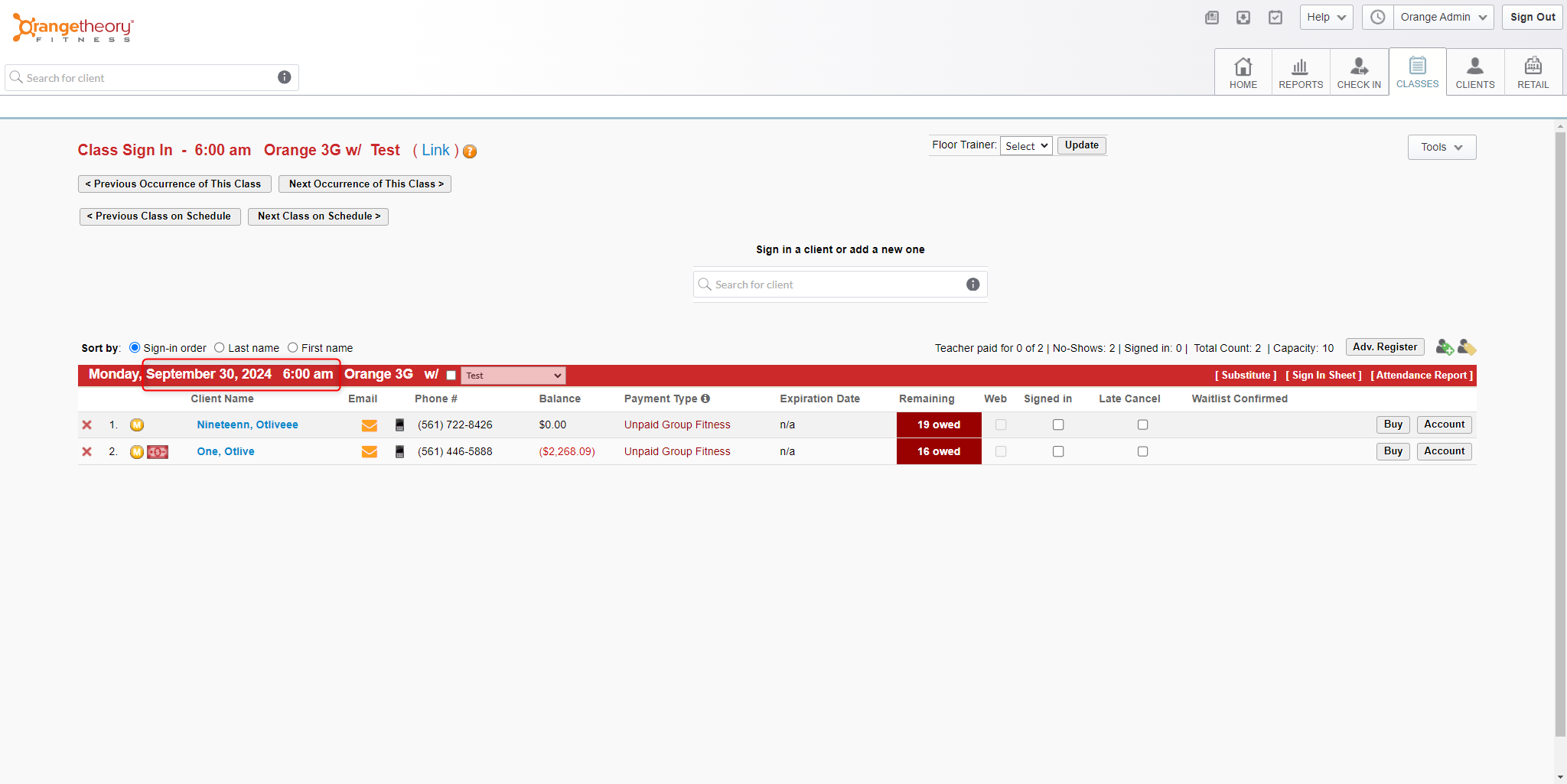Screen dimensions: 1567x784
Task: Click Payment Type info icon
Action: coord(705,399)
